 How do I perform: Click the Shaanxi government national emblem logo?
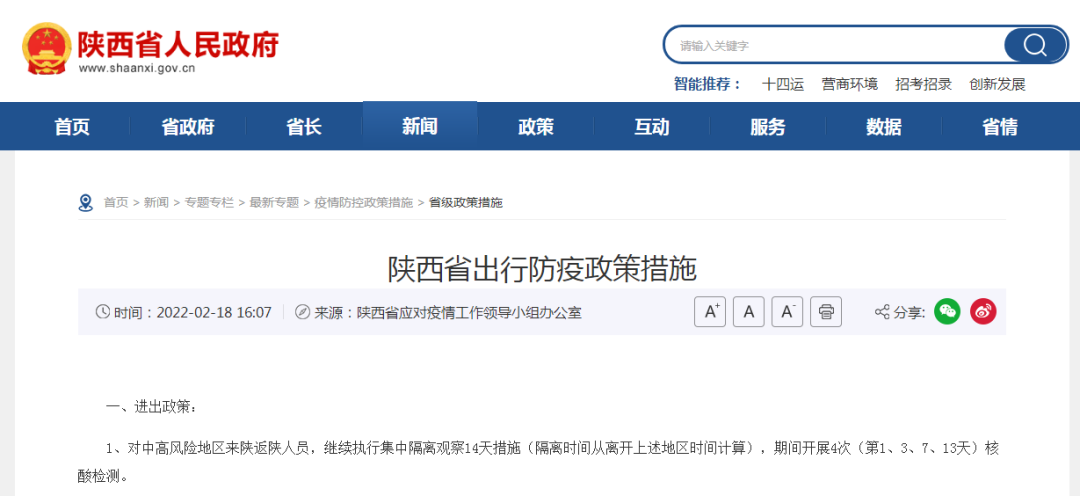click(46, 48)
